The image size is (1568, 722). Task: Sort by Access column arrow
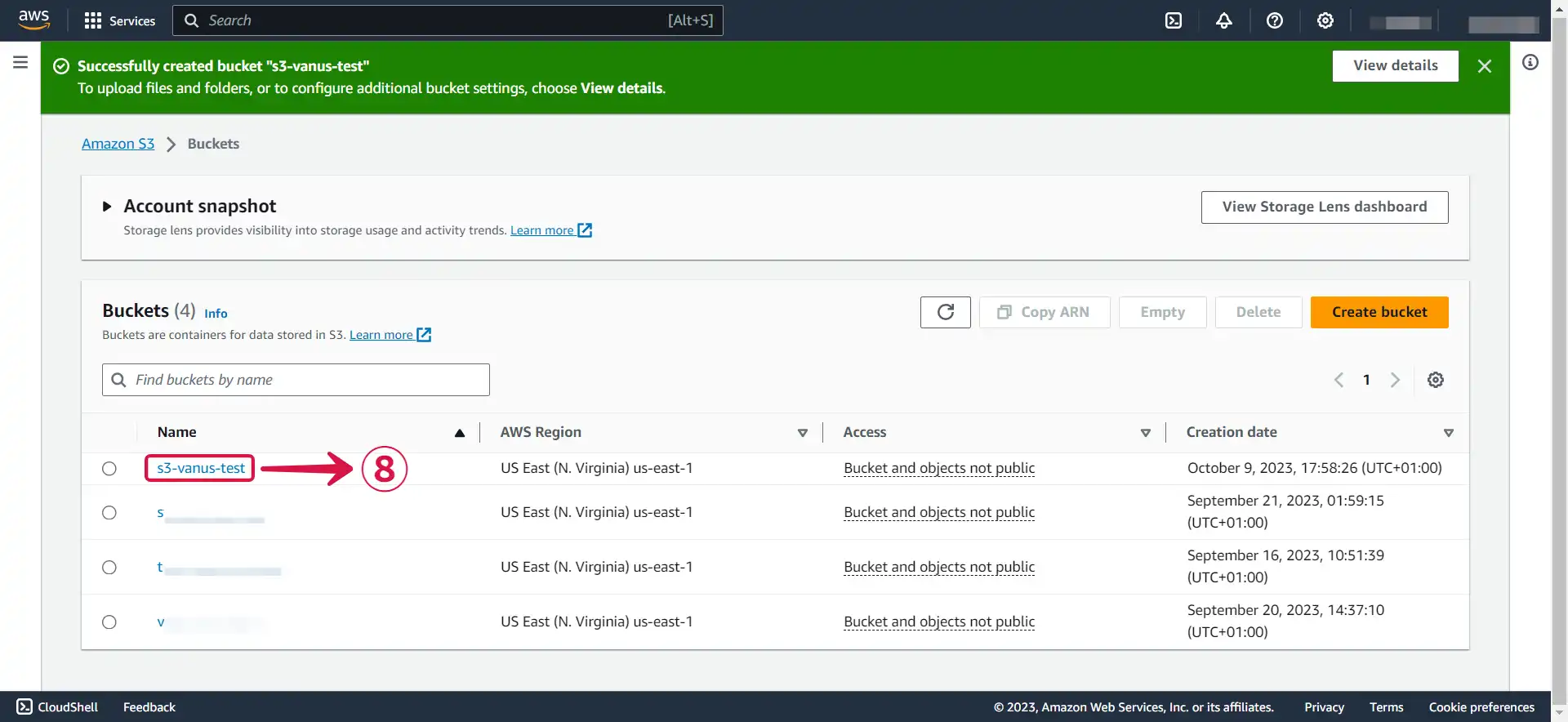click(x=1145, y=433)
